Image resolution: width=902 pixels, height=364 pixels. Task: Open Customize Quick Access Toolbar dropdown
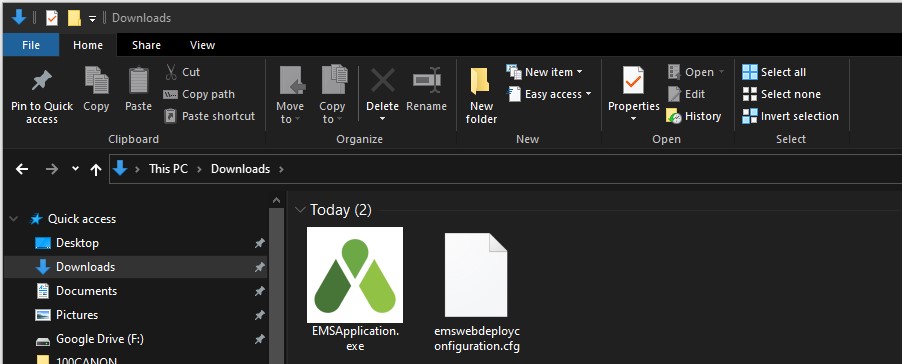tap(92, 19)
